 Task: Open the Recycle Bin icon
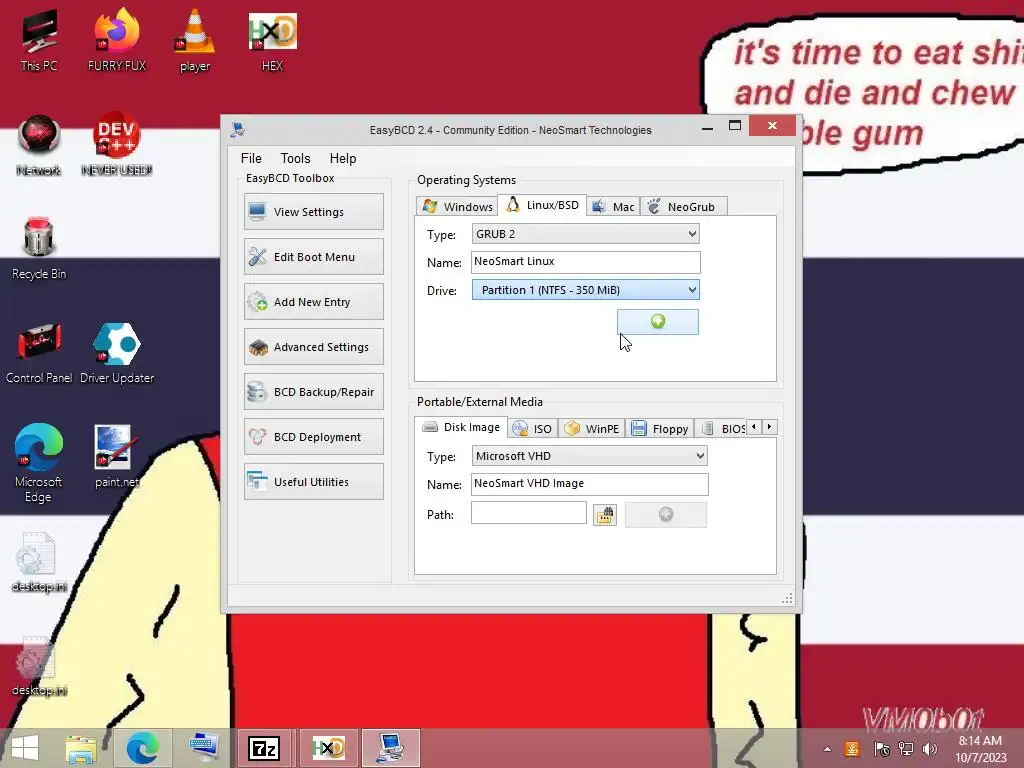[39, 250]
